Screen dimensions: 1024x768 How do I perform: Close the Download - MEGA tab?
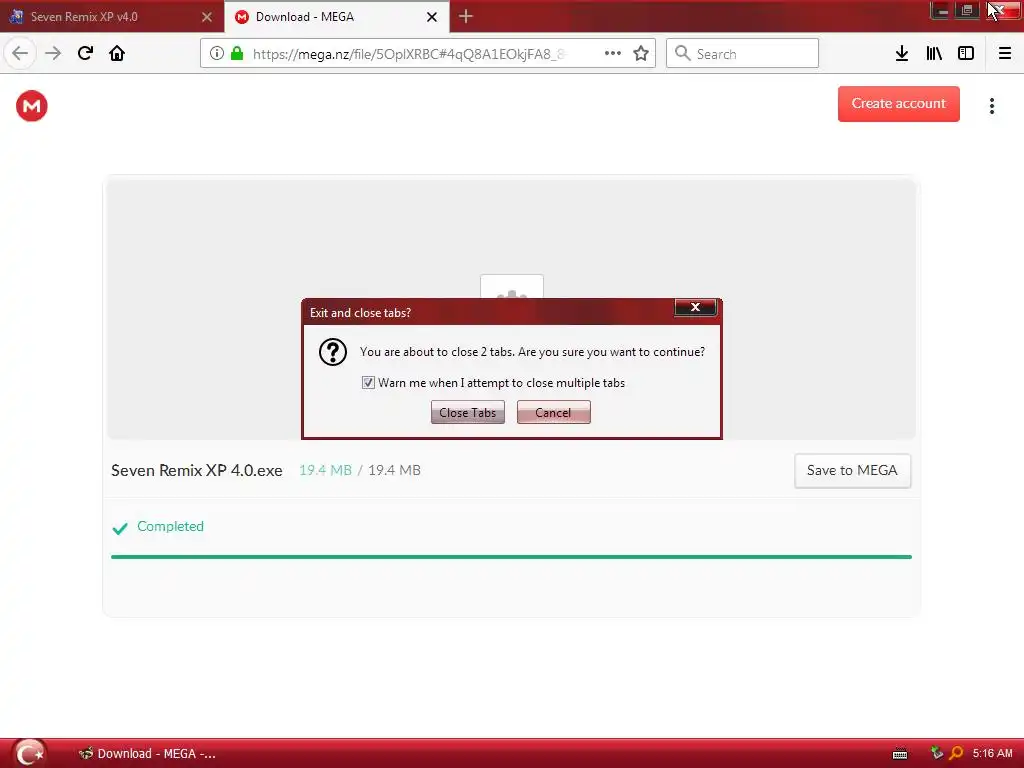[x=432, y=17]
